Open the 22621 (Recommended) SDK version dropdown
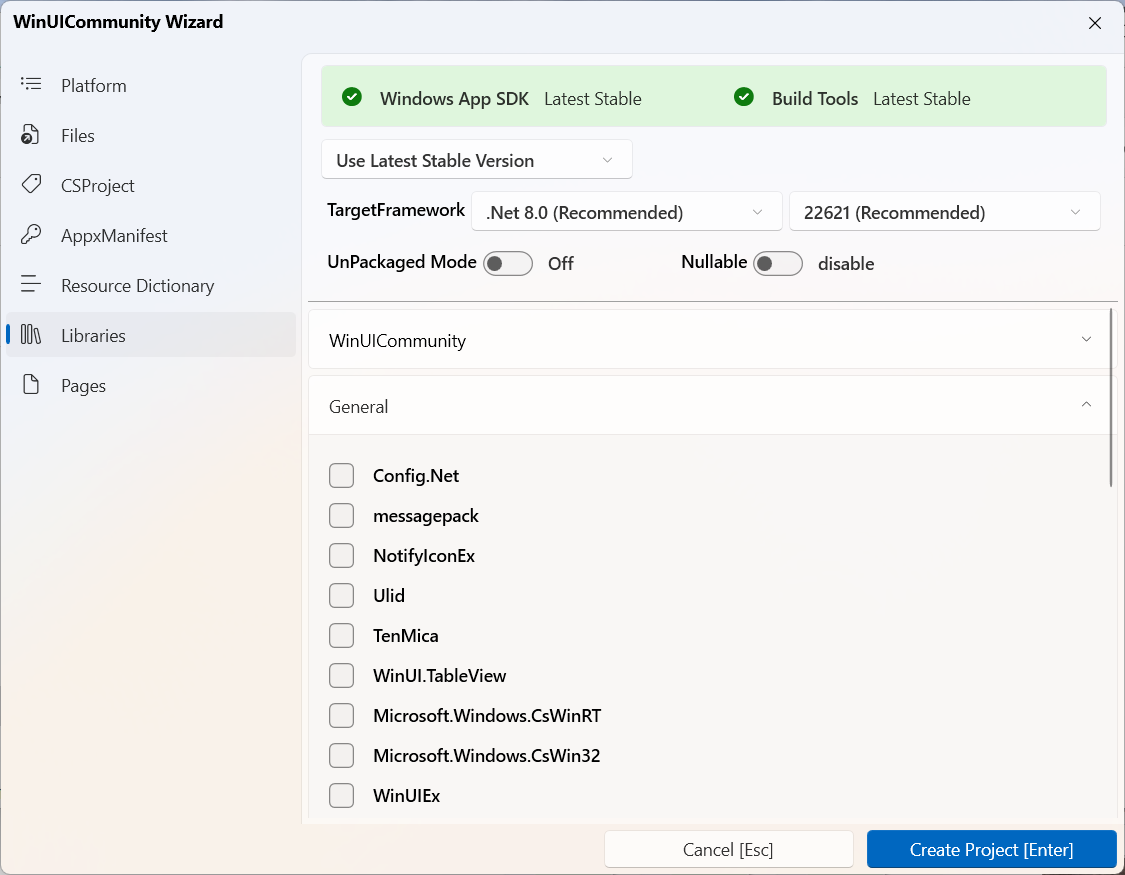 pos(944,212)
